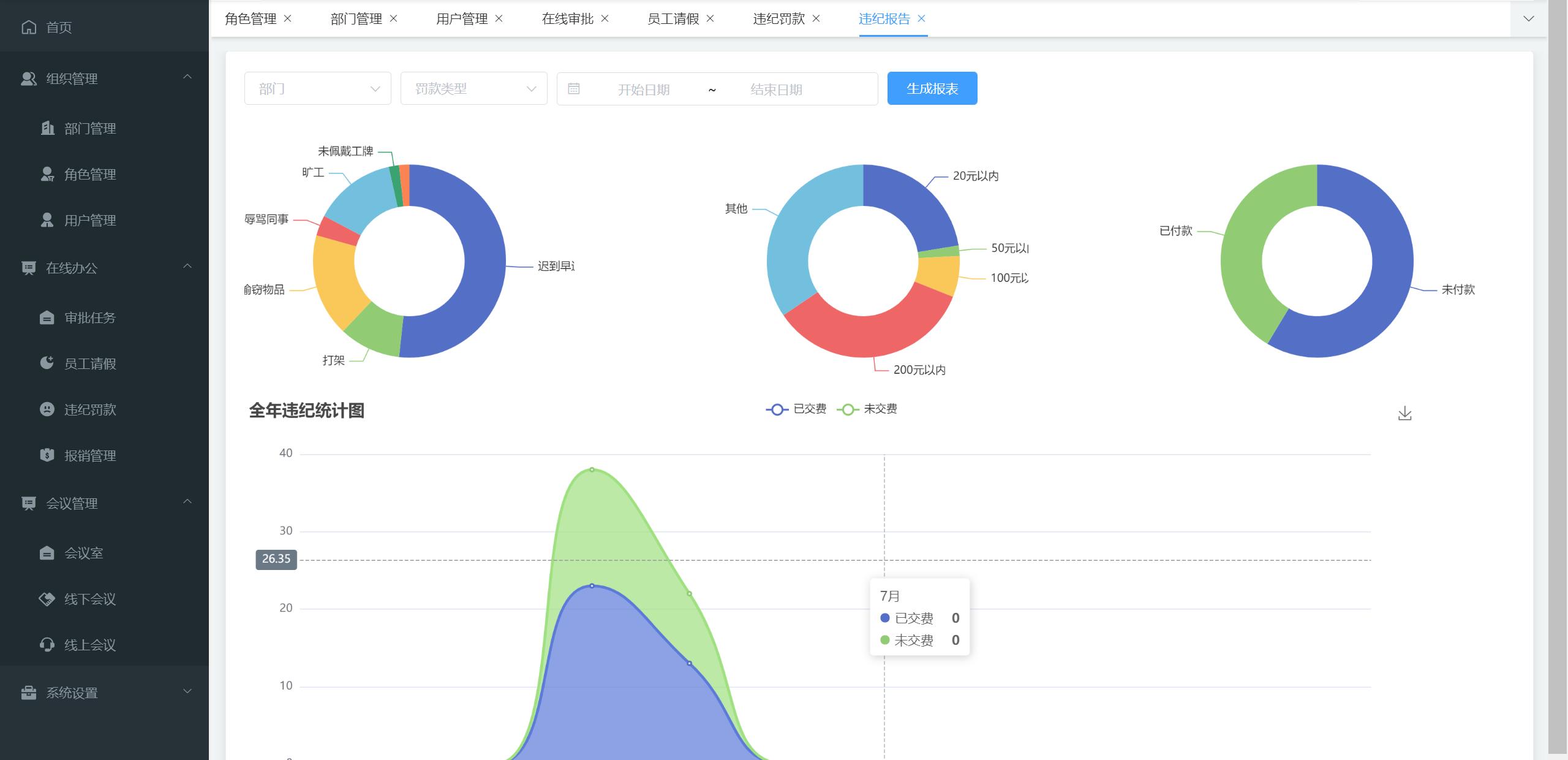Click the 生成报表 button
Screen dimensions: 1568x760
click(932, 89)
